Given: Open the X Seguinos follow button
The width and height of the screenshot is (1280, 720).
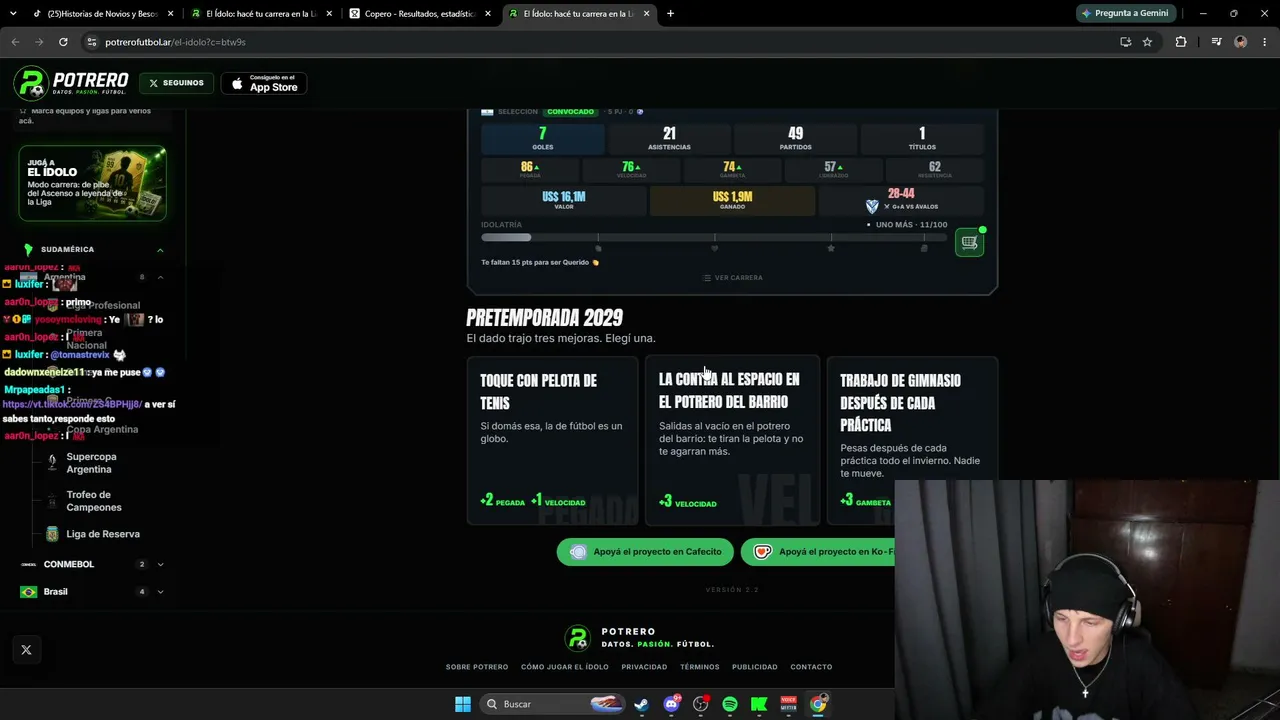Looking at the screenshot, I should click(176, 83).
